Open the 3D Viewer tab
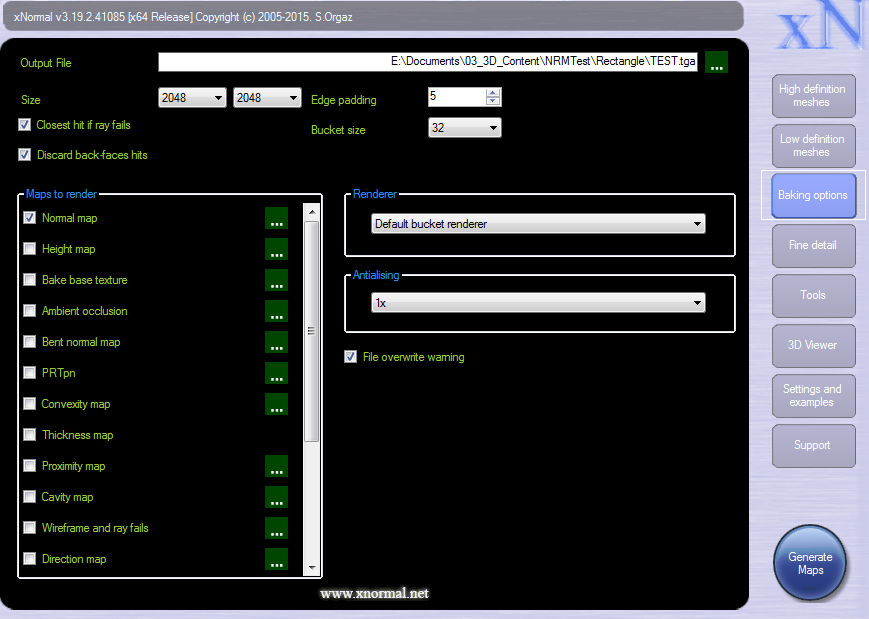The image size is (869, 619). tap(813, 345)
